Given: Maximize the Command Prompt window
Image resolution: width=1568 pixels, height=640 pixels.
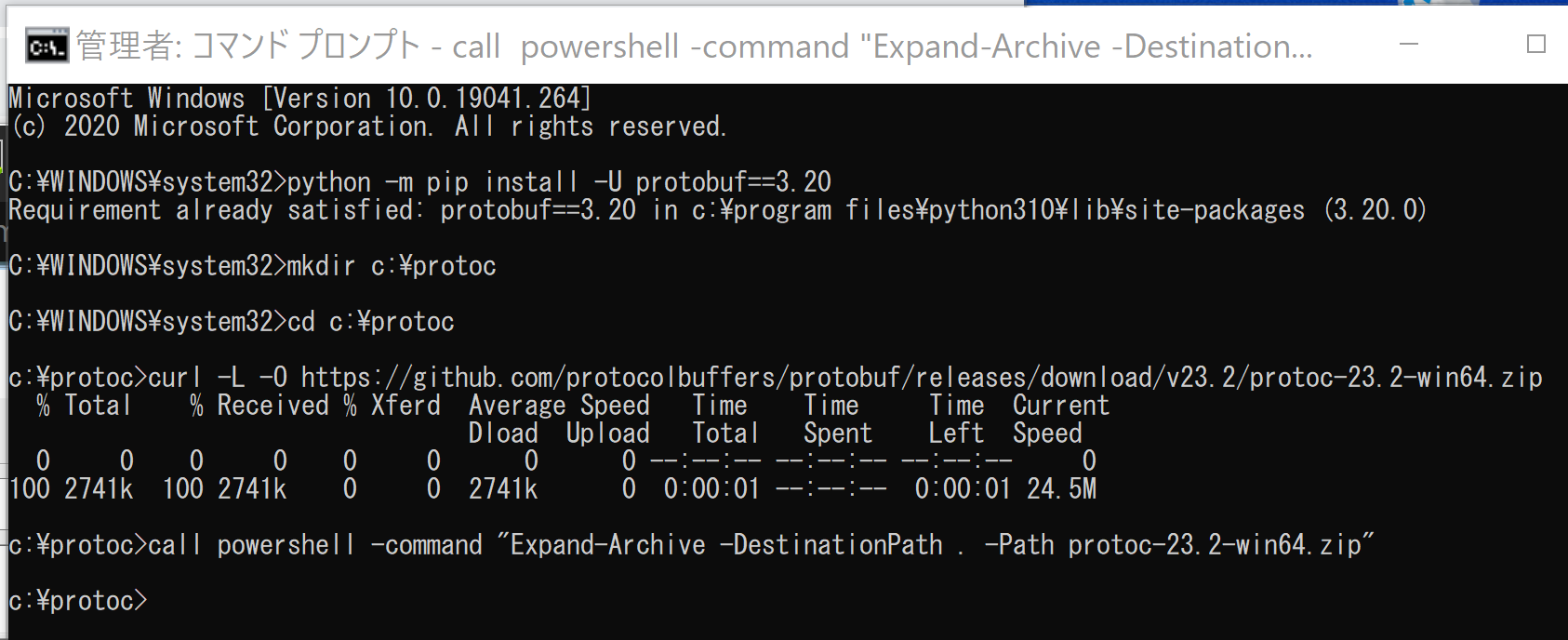Looking at the screenshot, I should [1536, 45].
